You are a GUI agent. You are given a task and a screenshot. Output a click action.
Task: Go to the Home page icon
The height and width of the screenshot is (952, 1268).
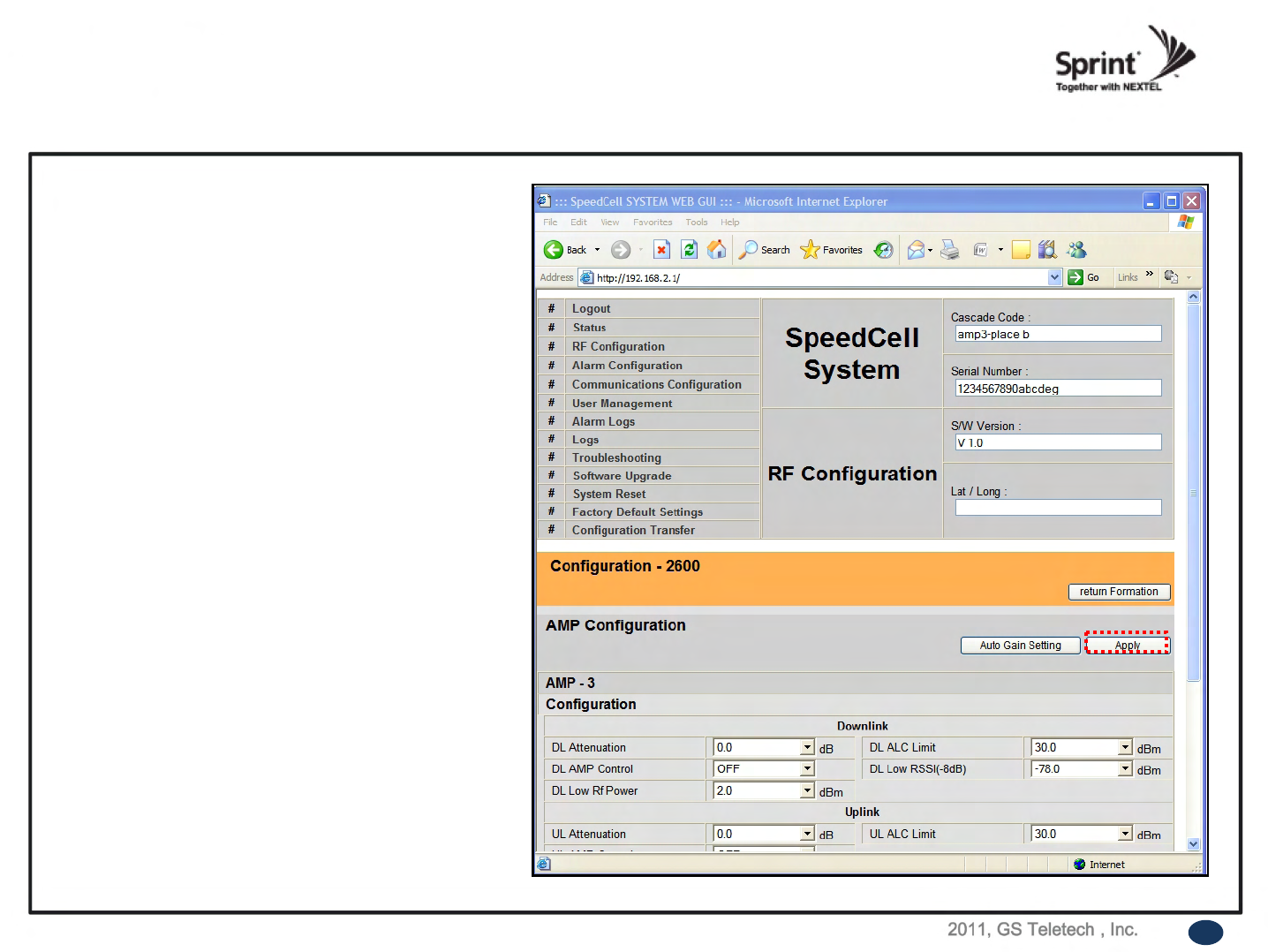pyautogui.click(x=717, y=250)
